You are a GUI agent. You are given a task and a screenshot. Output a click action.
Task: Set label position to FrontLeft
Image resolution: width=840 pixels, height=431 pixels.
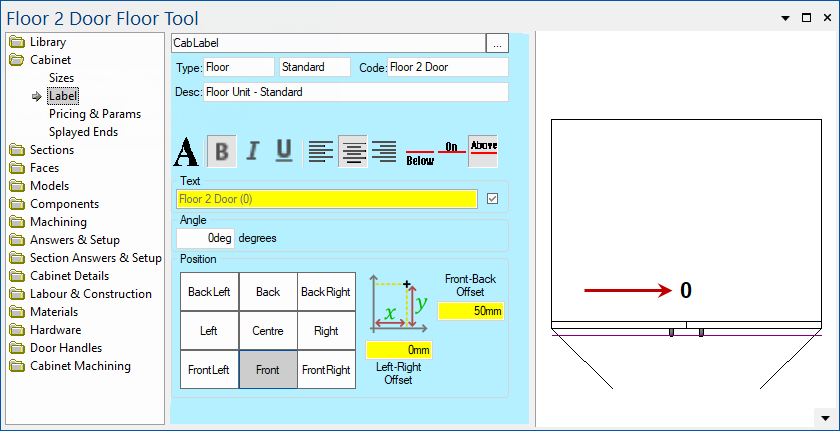(x=209, y=369)
